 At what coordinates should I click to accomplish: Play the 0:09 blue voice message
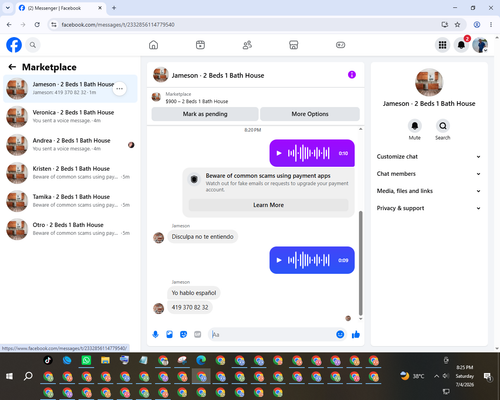pos(279,260)
